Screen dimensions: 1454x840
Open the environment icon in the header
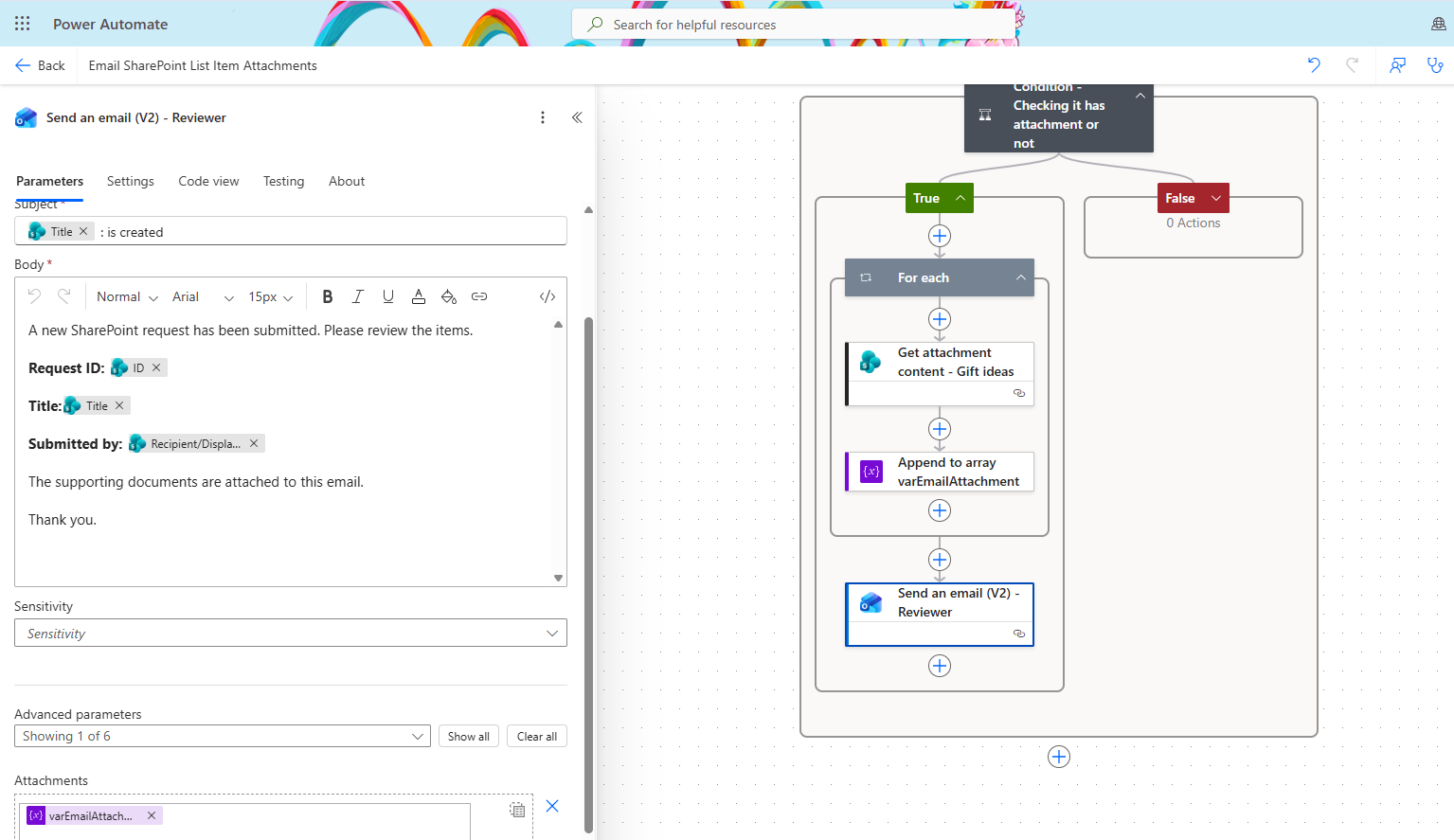(x=1438, y=24)
